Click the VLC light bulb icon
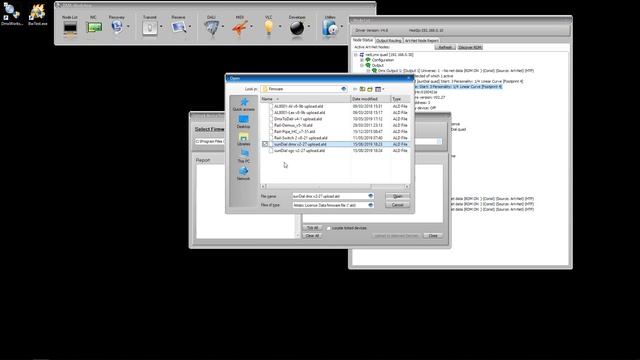Image resolution: width=640 pixels, height=360 pixels. (x=268, y=28)
